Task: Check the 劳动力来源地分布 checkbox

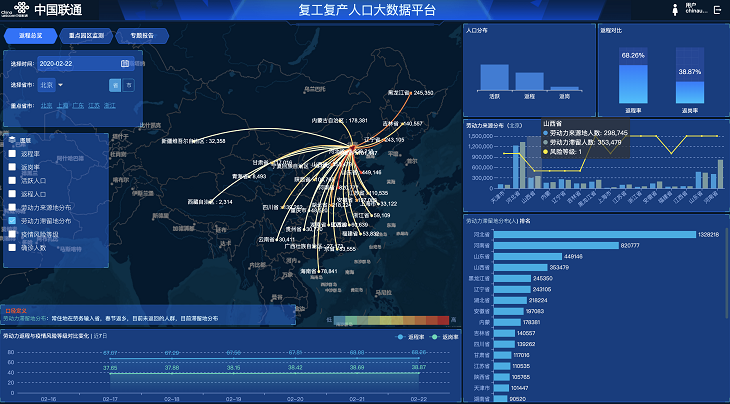Action: click(x=12, y=208)
